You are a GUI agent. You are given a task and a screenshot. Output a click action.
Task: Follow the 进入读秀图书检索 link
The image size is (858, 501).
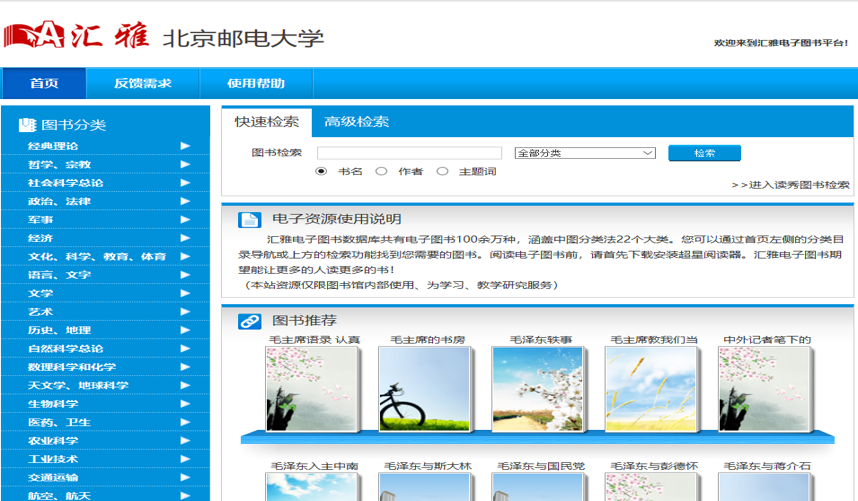(x=790, y=185)
